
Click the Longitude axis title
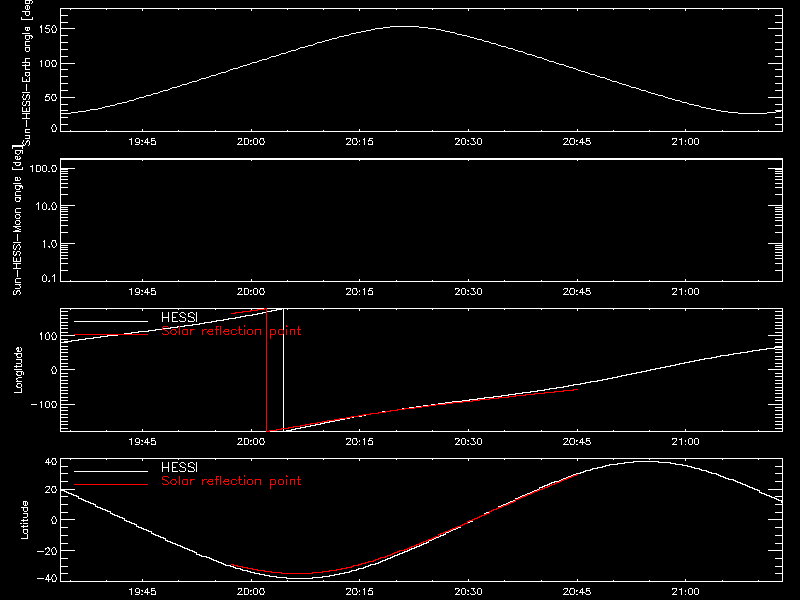[18, 370]
